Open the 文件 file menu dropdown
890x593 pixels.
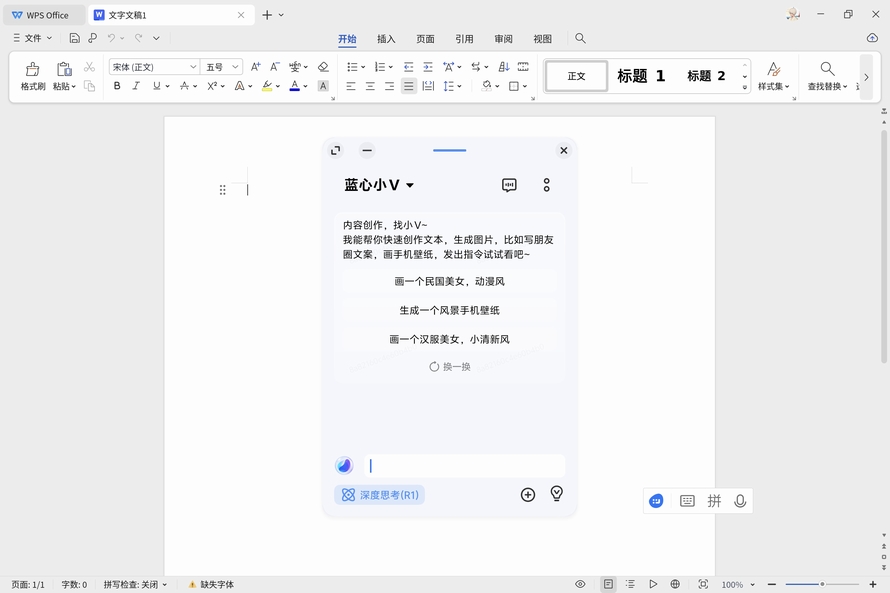pyautogui.click(x=33, y=38)
